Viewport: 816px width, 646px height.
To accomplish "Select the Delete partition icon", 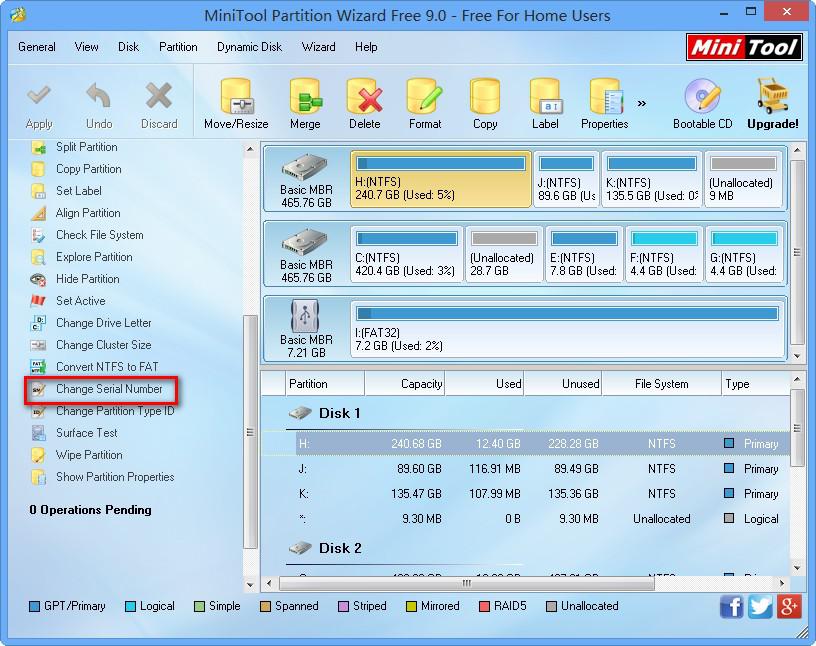I will [364, 100].
